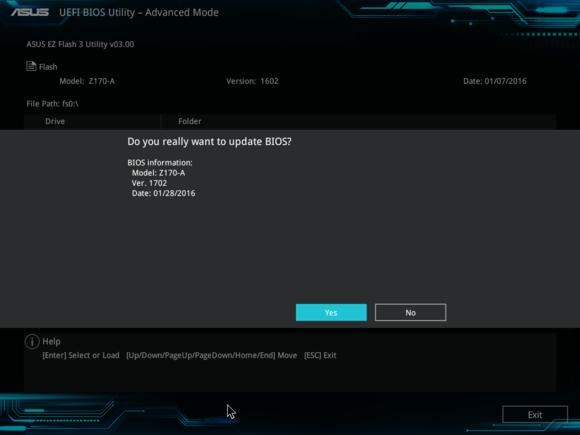Click the ASUS EZ Flash 3 Utility title

[80, 44]
